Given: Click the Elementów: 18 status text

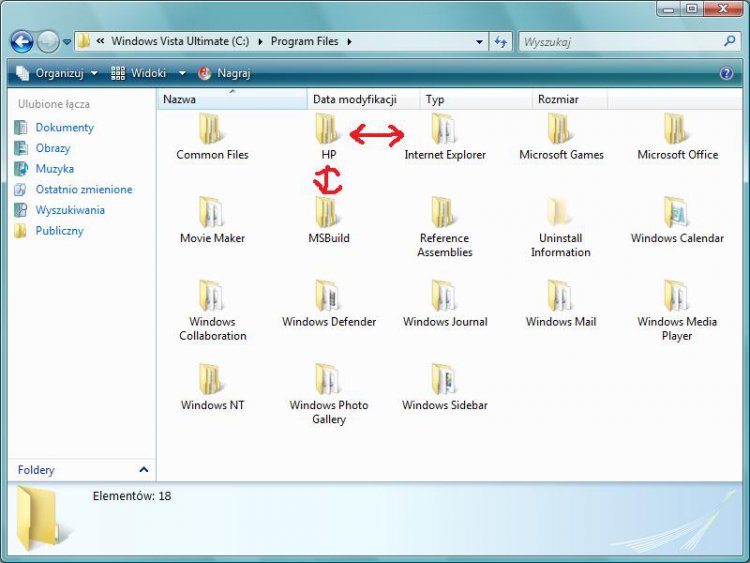Looking at the screenshot, I should coord(132,496).
